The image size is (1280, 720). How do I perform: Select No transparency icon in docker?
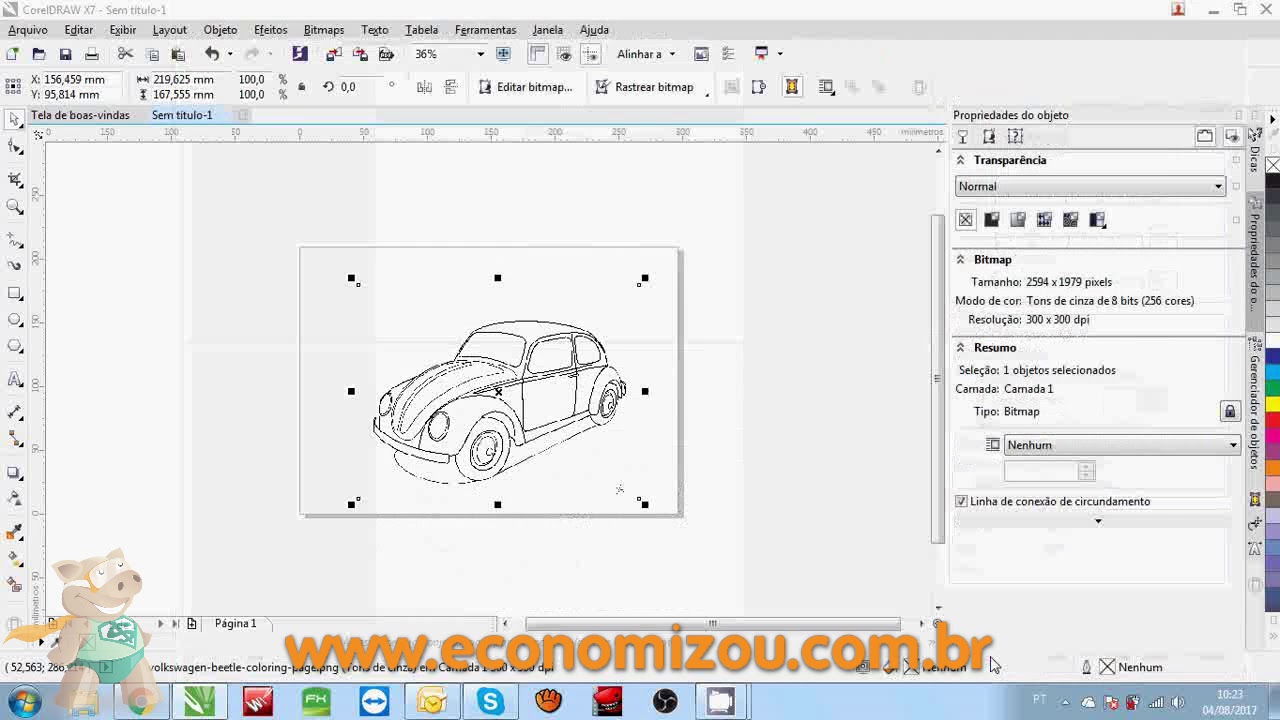966,220
